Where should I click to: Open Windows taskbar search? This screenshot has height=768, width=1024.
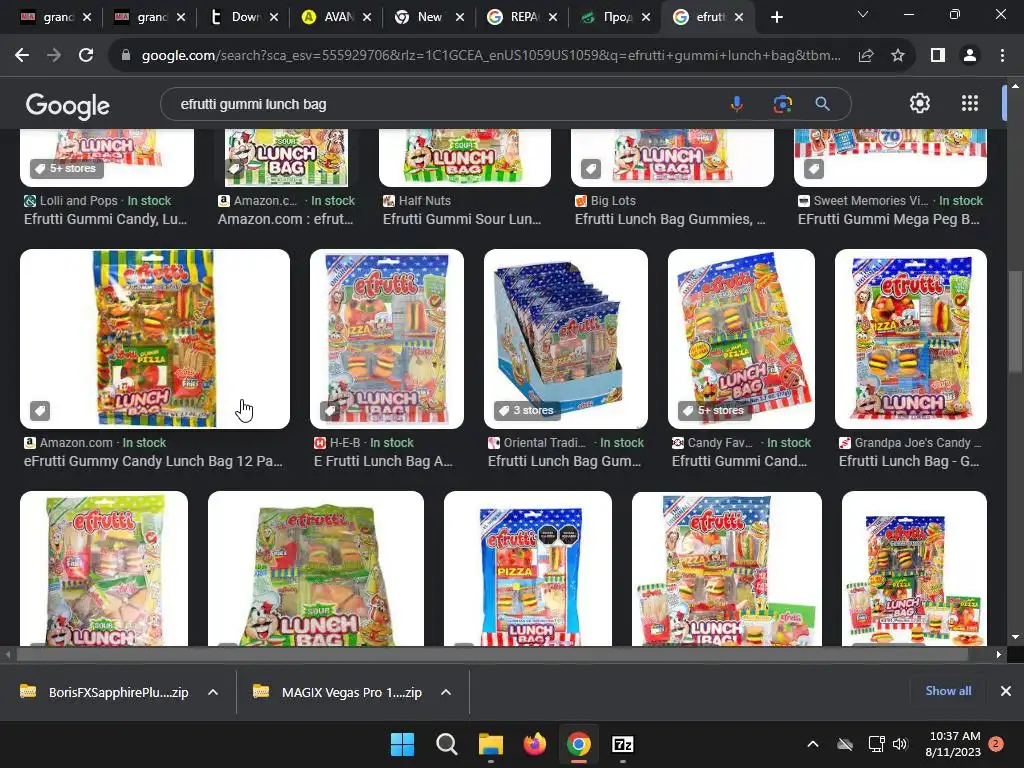pyautogui.click(x=447, y=744)
